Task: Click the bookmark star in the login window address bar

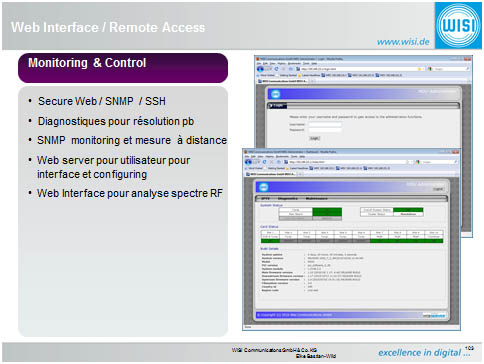Action: pyautogui.click(x=419, y=69)
